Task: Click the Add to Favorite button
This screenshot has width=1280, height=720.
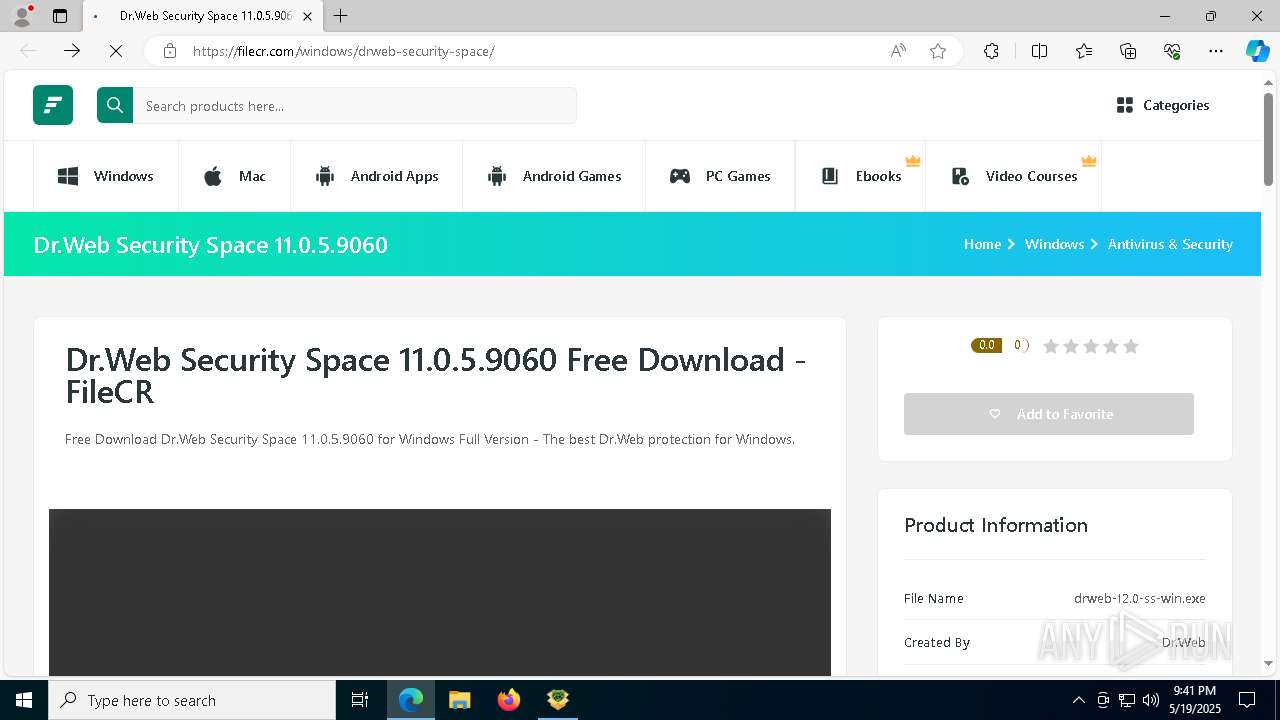Action: [x=1049, y=414]
